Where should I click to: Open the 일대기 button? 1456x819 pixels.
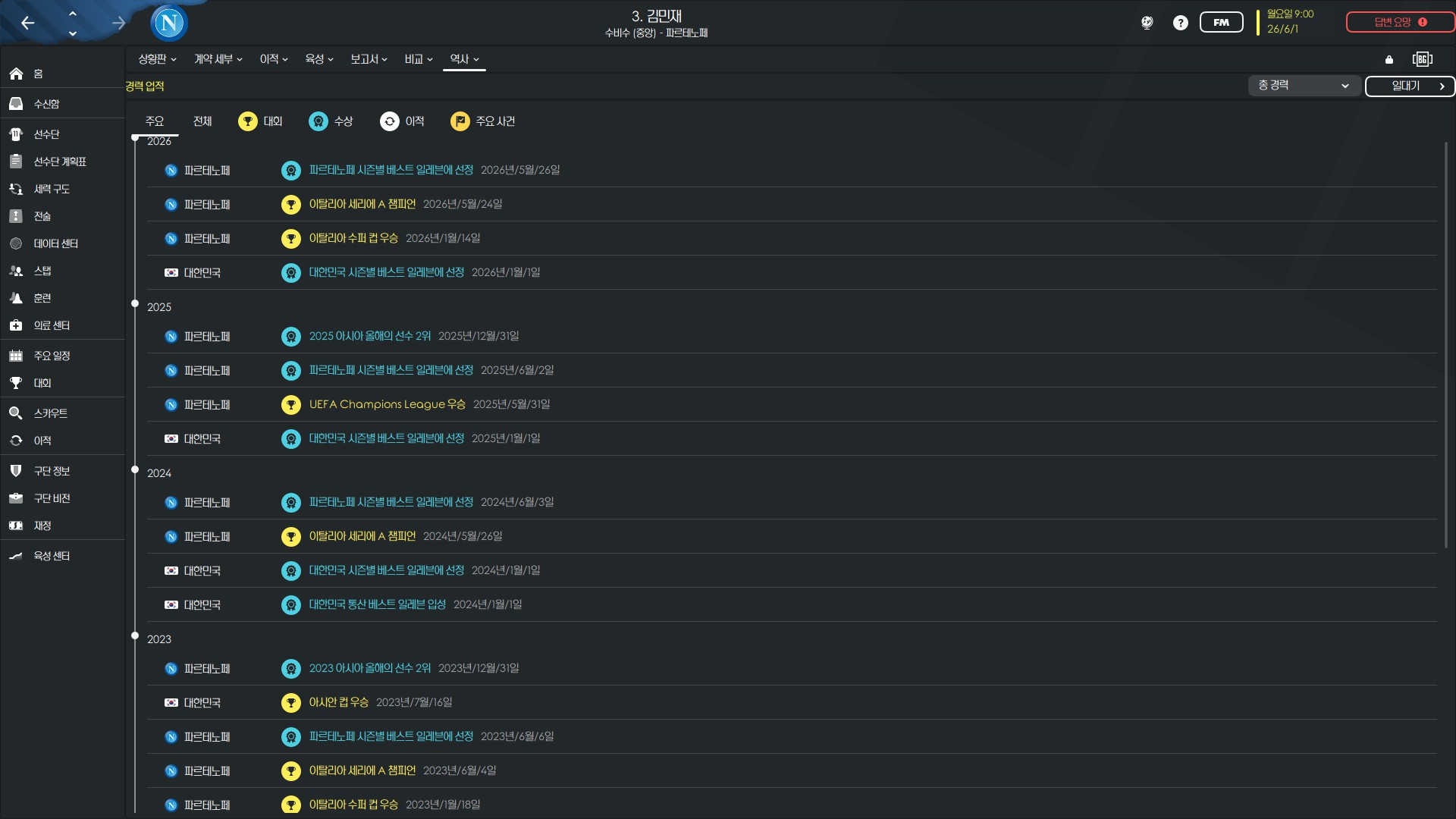[x=1410, y=86]
